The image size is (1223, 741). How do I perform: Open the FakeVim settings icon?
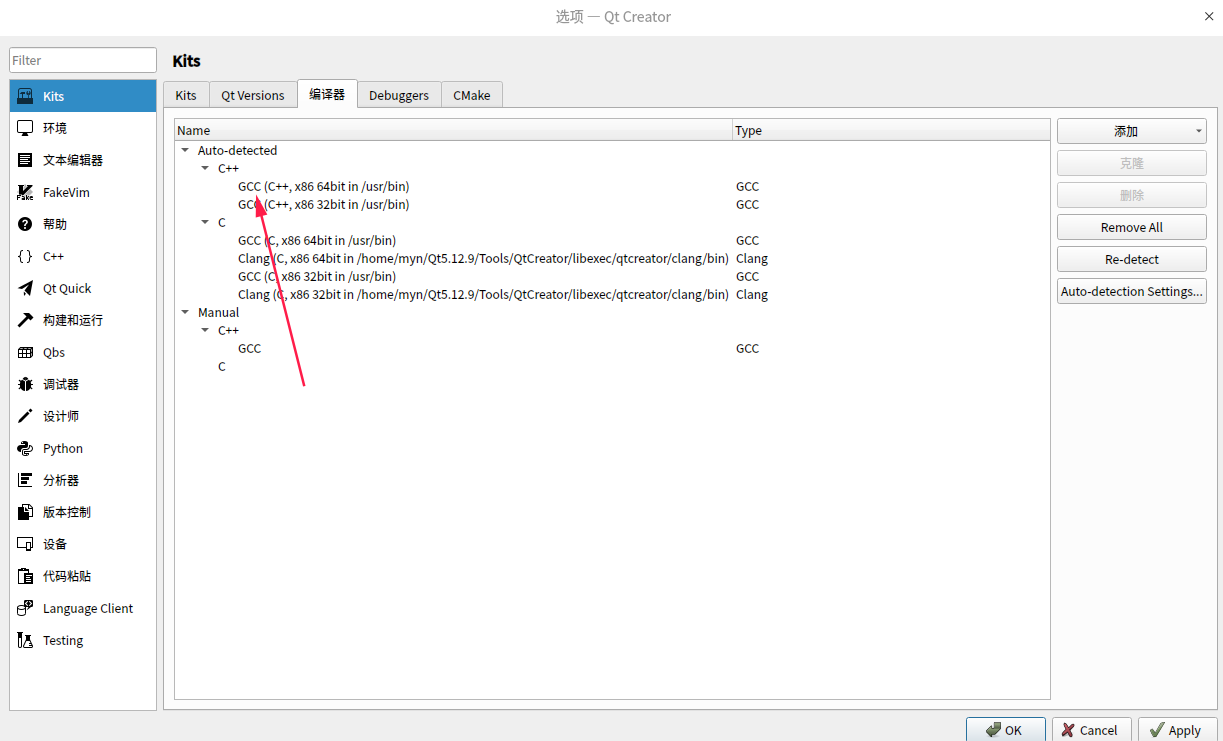tap(25, 192)
